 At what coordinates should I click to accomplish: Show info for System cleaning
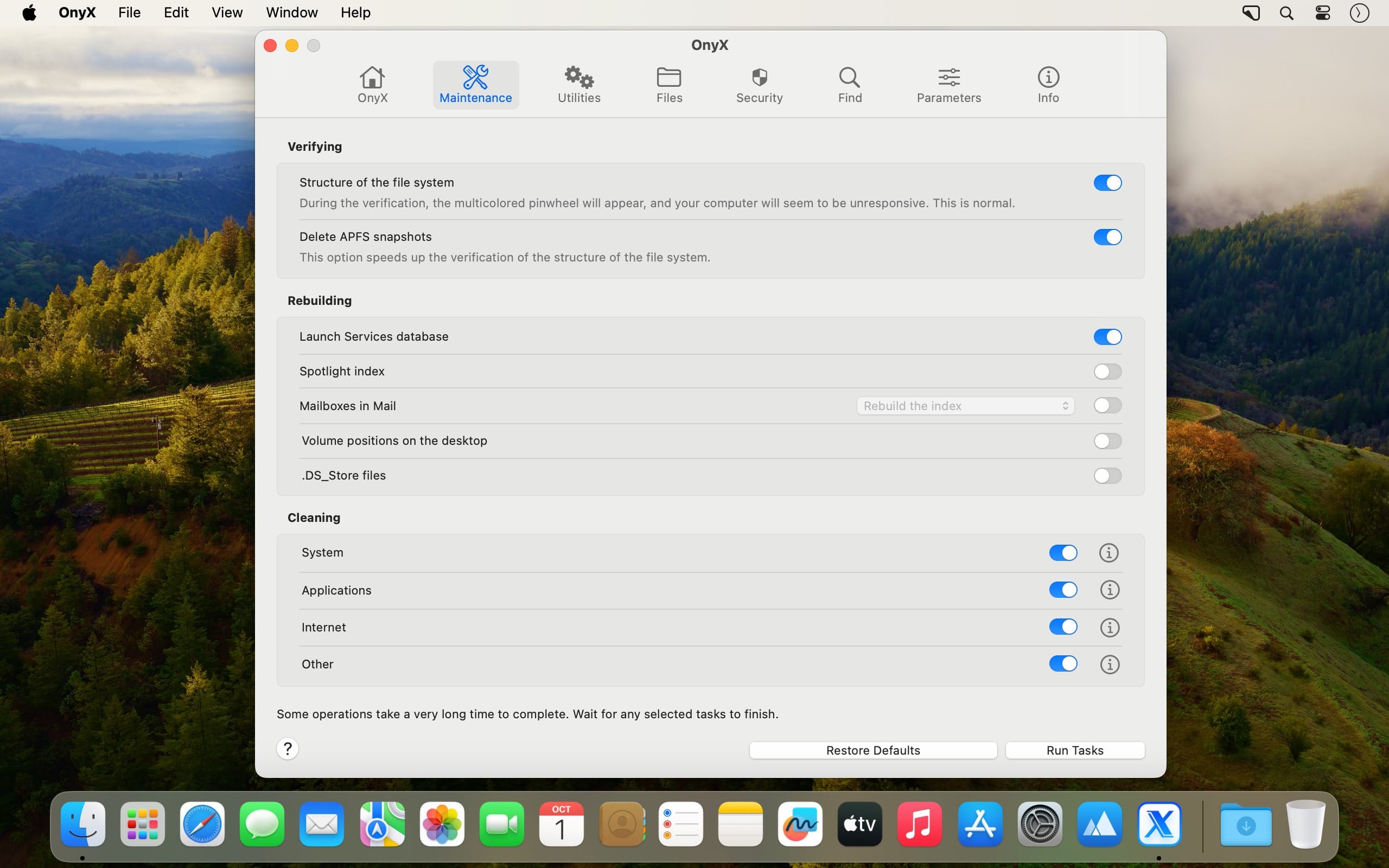(1109, 553)
